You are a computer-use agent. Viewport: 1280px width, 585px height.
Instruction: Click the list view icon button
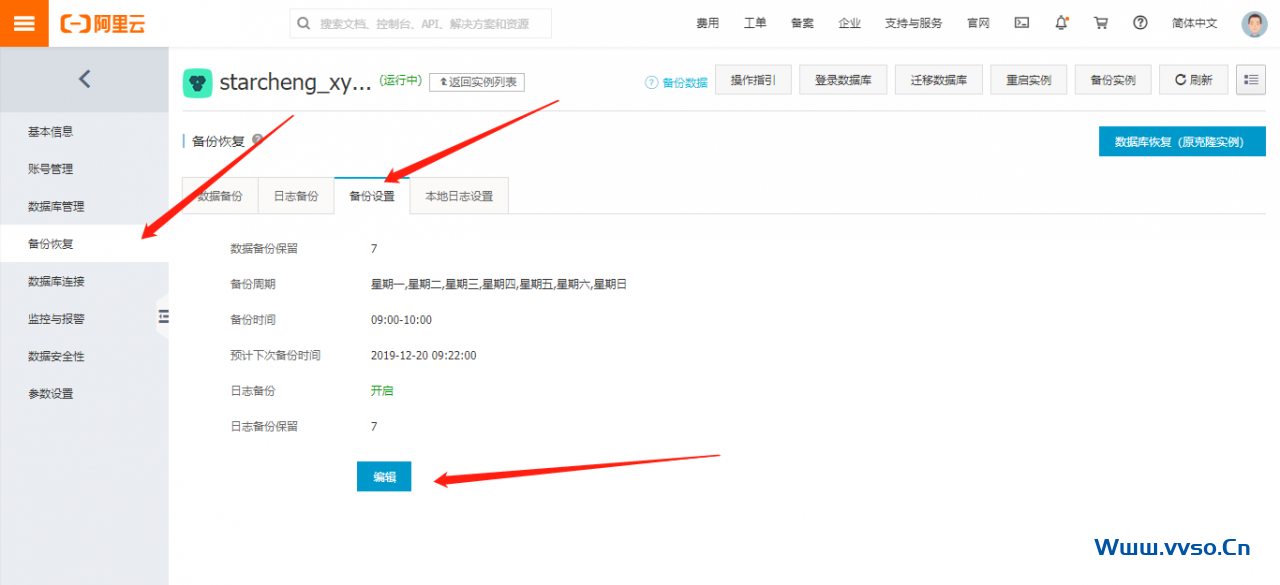[1250, 80]
